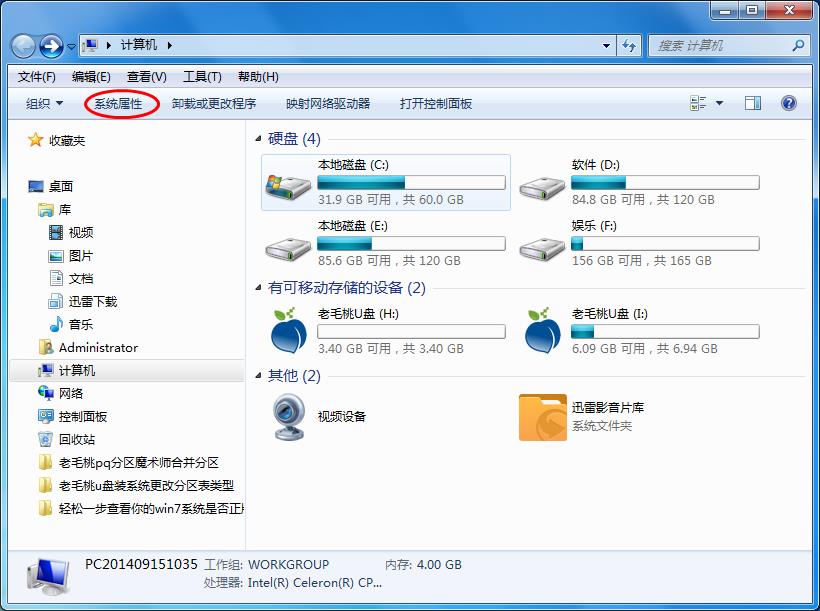Select the 音乐 library in sidebar
This screenshot has height=611, width=820.
tap(81, 323)
